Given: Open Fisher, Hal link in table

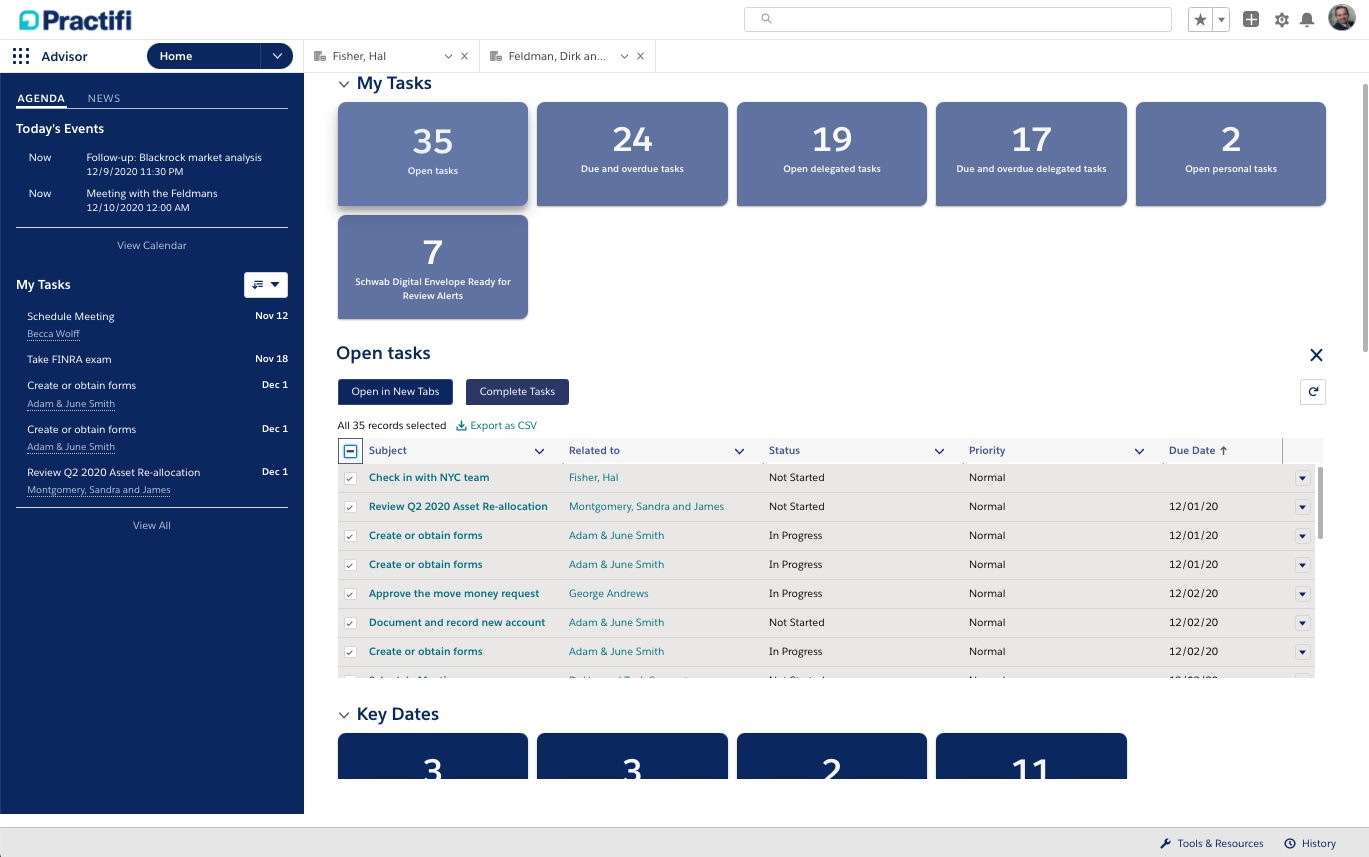Looking at the screenshot, I should tap(593, 478).
